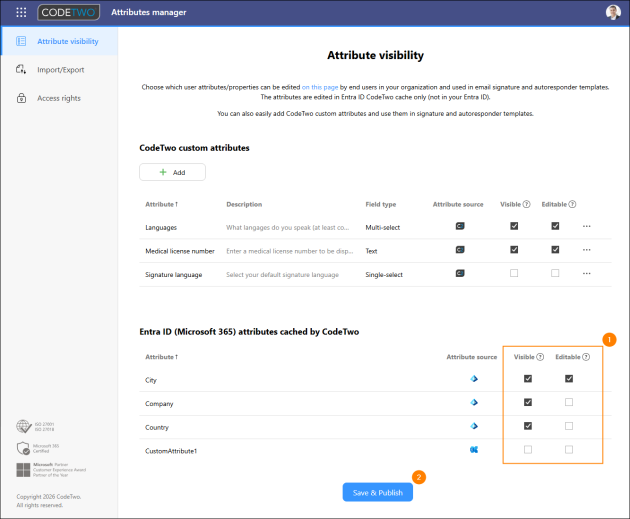The image size is (630, 519).
Task: Check Visible for Signature language
Action: click(514, 273)
